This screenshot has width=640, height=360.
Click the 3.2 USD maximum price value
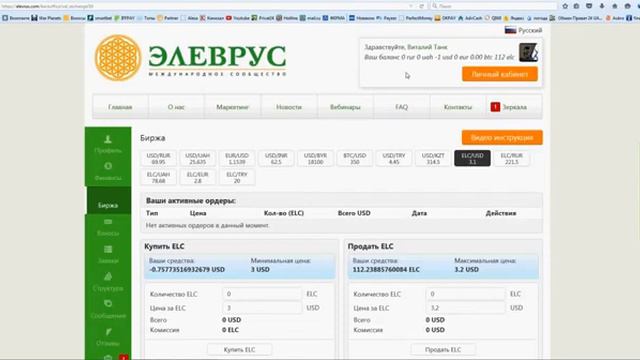467,269
